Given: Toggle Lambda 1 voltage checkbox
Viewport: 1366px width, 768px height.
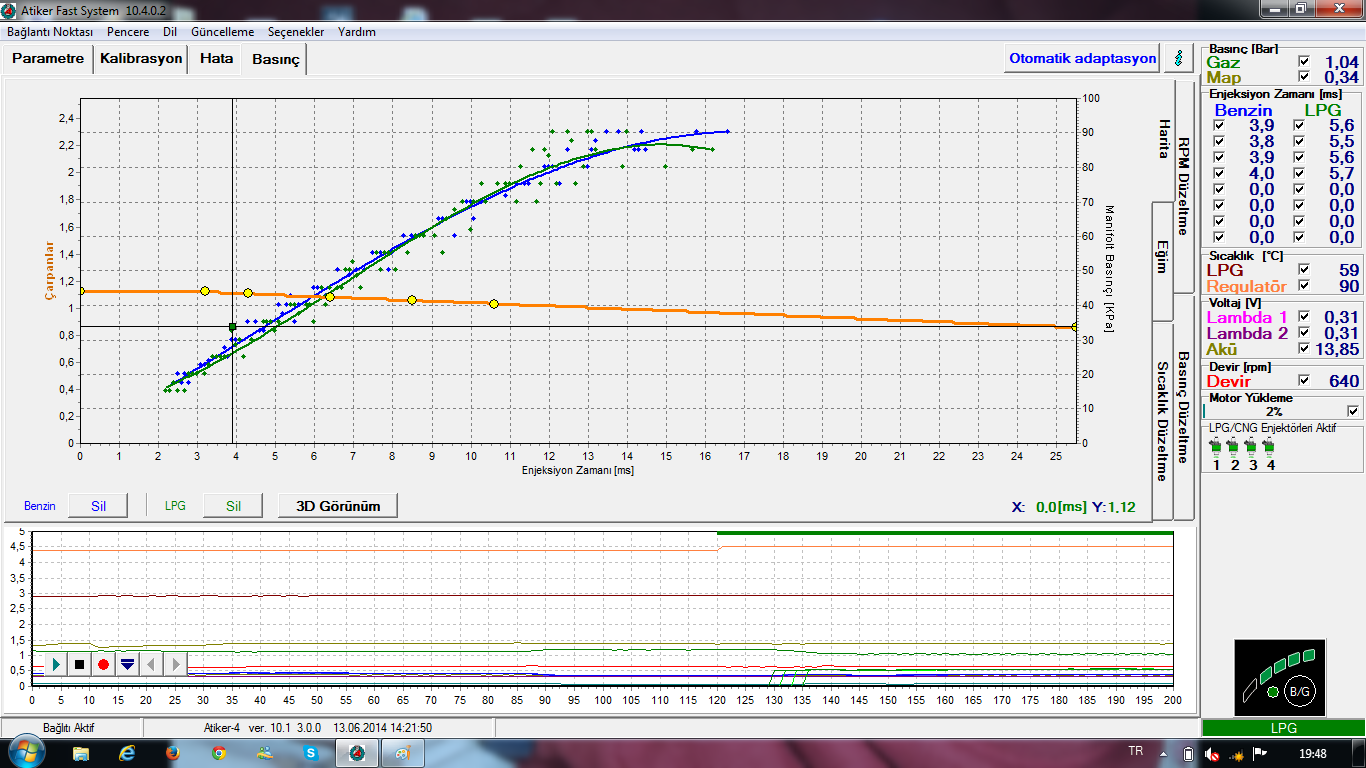Looking at the screenshot, I should coord(1303,317).
